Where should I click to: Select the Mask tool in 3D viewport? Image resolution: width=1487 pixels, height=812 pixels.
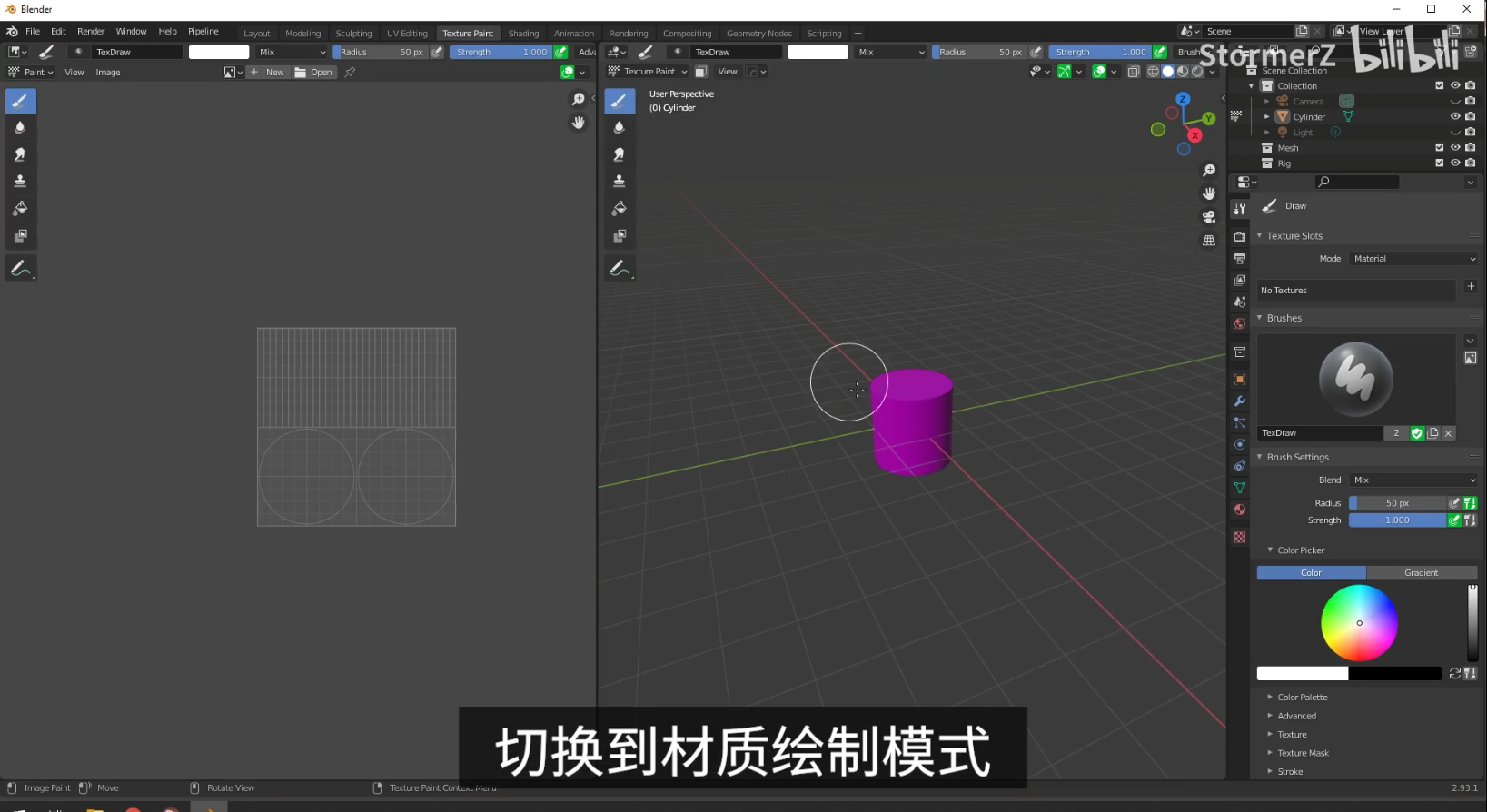coord(620,236)
